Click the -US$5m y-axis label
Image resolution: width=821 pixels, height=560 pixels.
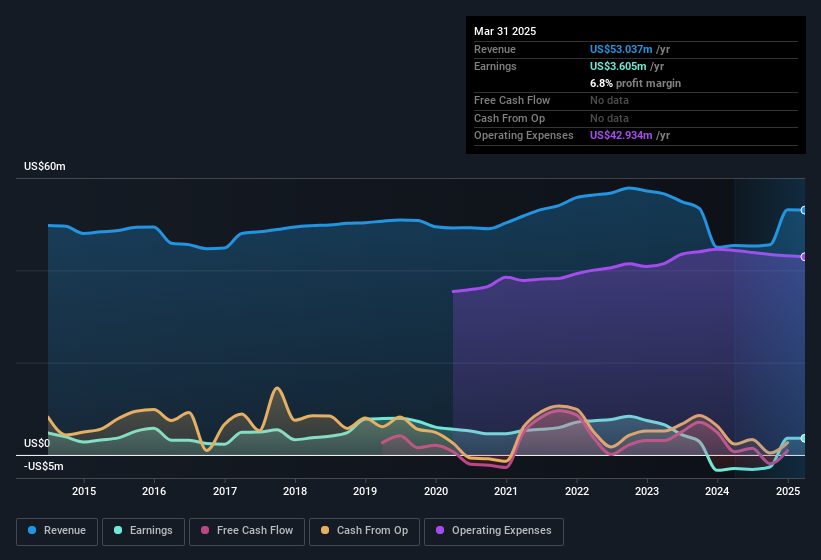click(x=44, y=466)
